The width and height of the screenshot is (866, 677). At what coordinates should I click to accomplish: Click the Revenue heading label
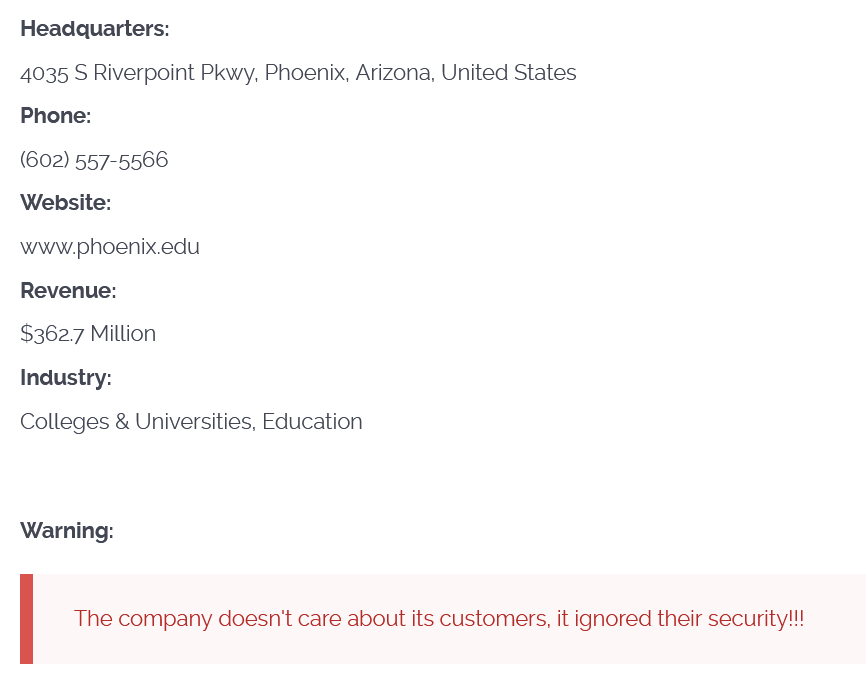pyautogui.click(x=68, y=291)
